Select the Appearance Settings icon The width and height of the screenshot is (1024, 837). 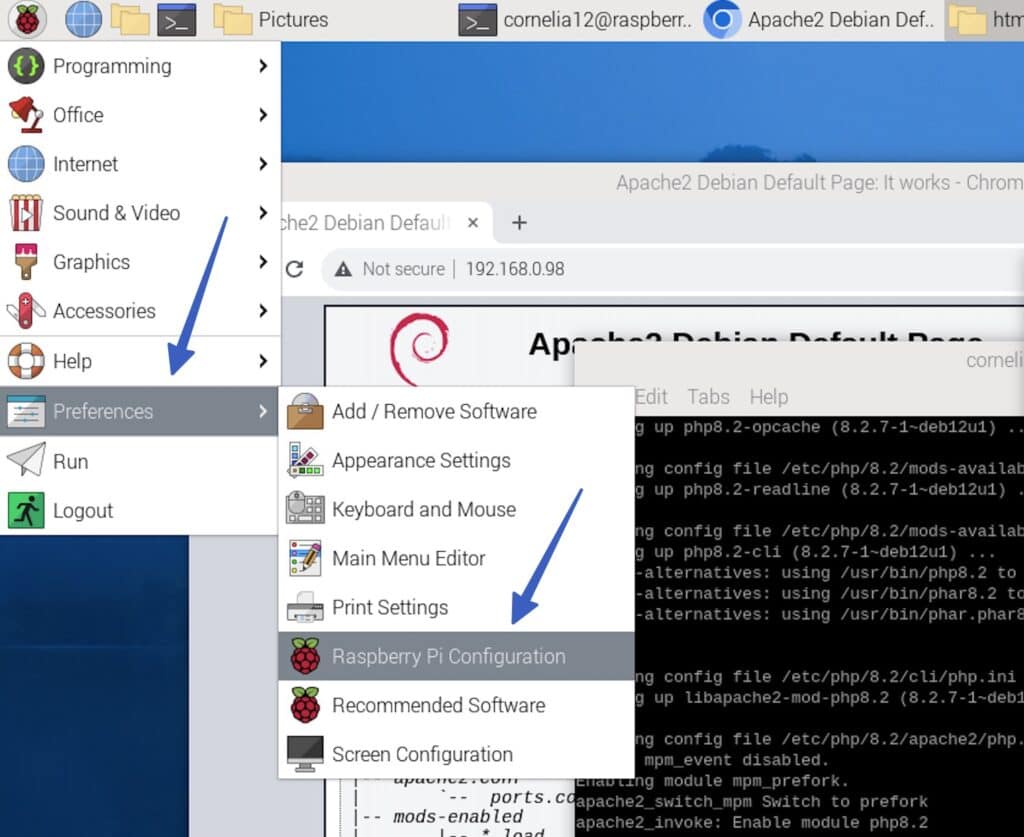[x=305, y=461]
